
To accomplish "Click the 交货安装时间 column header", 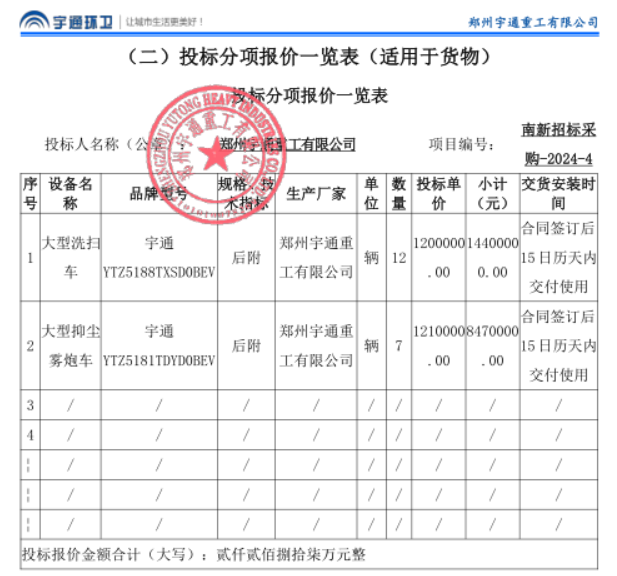I will pos(558,194).
